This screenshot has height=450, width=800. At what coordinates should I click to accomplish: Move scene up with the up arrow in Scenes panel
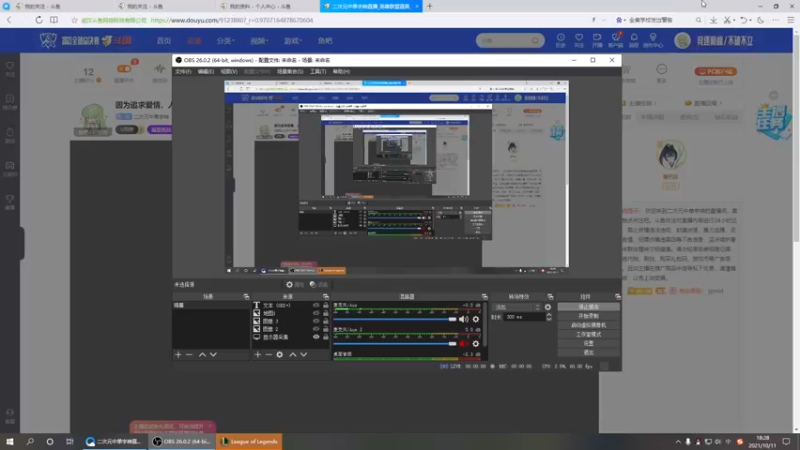(x=202, y=355)
